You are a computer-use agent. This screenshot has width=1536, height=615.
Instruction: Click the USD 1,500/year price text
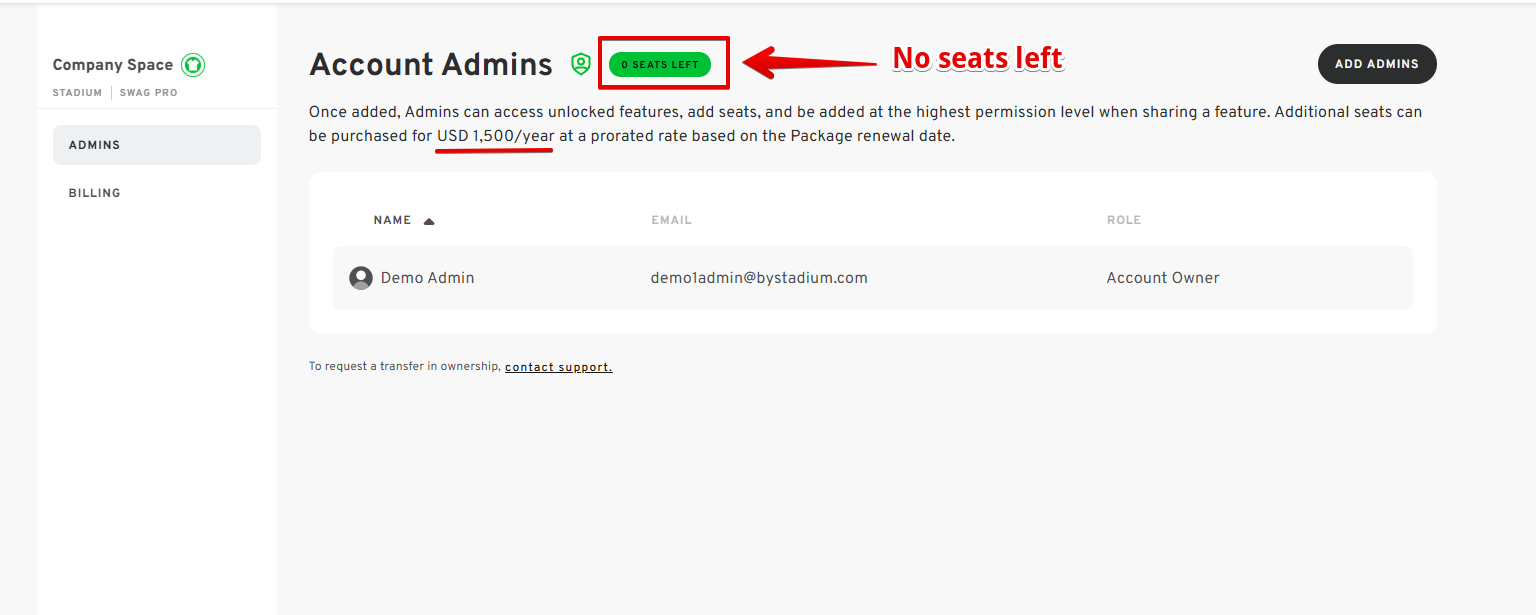(495, 136)
